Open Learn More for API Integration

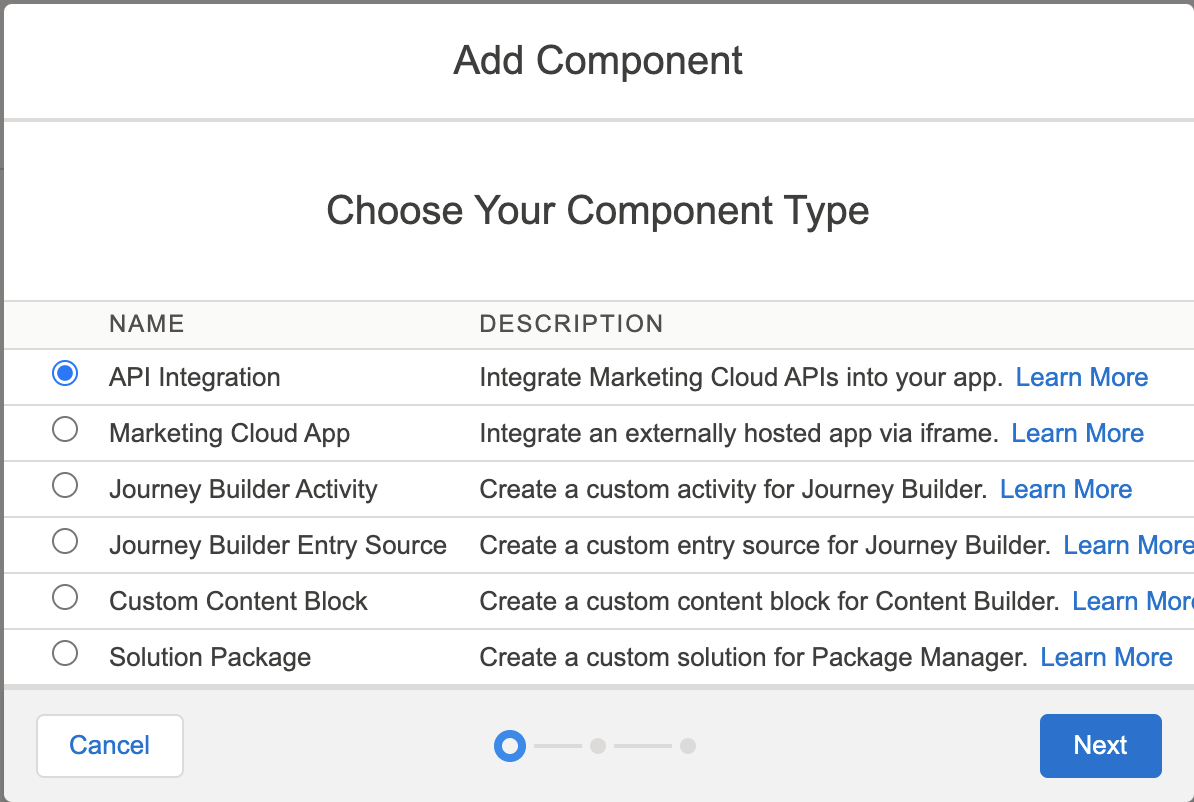tap(1081, 377)
